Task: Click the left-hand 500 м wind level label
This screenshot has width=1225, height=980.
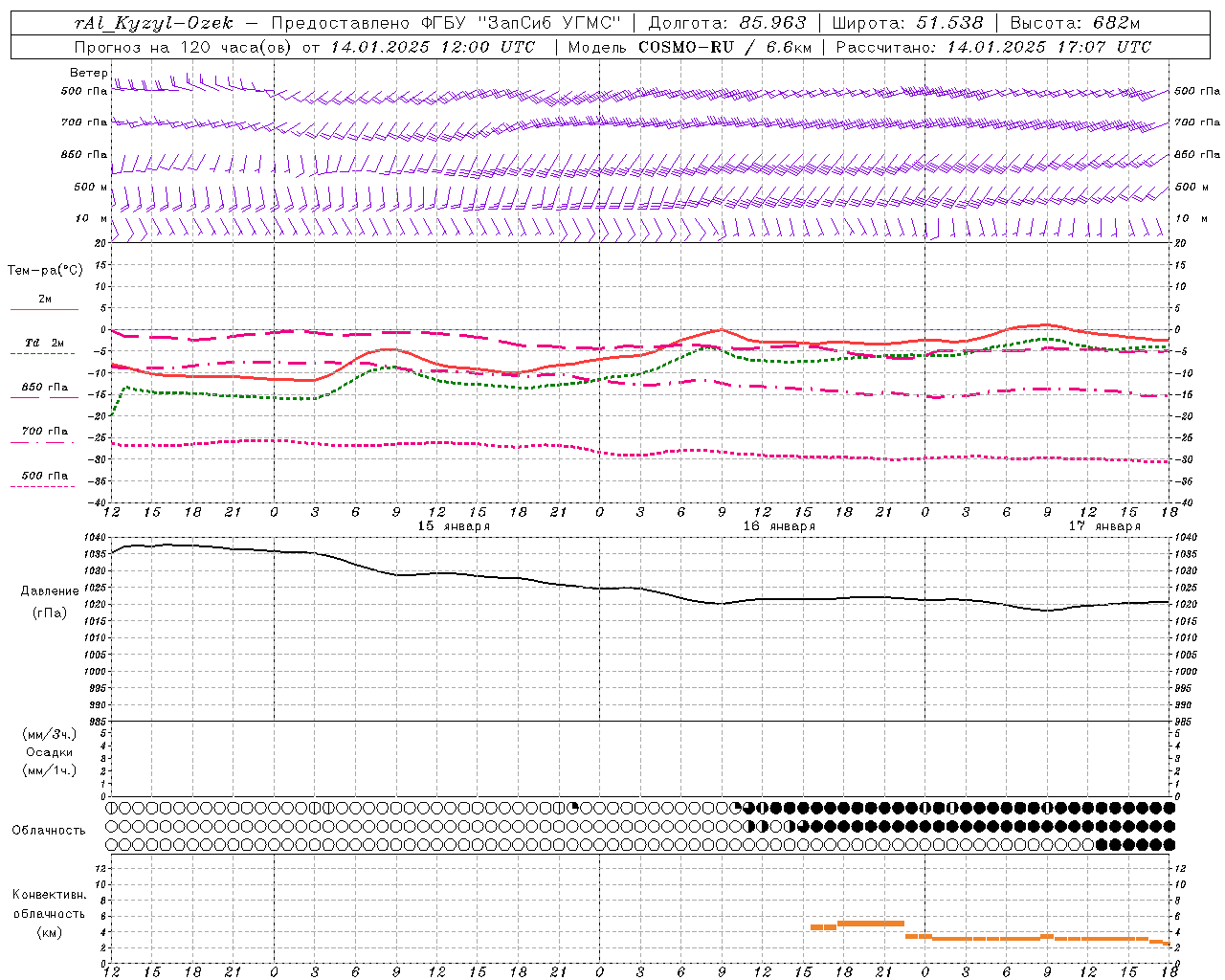Action: 91,187
